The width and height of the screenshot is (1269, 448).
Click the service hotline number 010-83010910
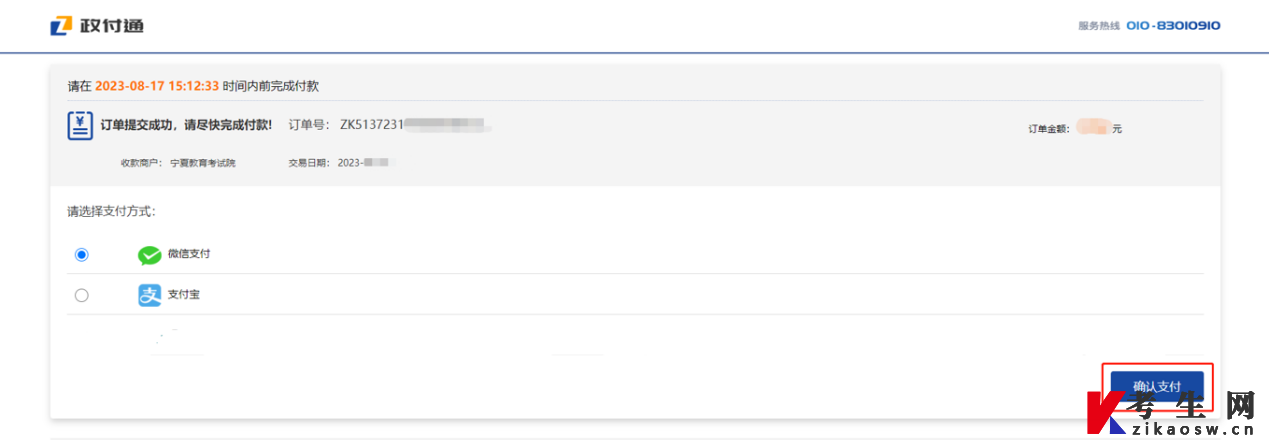coord(1173,25)
